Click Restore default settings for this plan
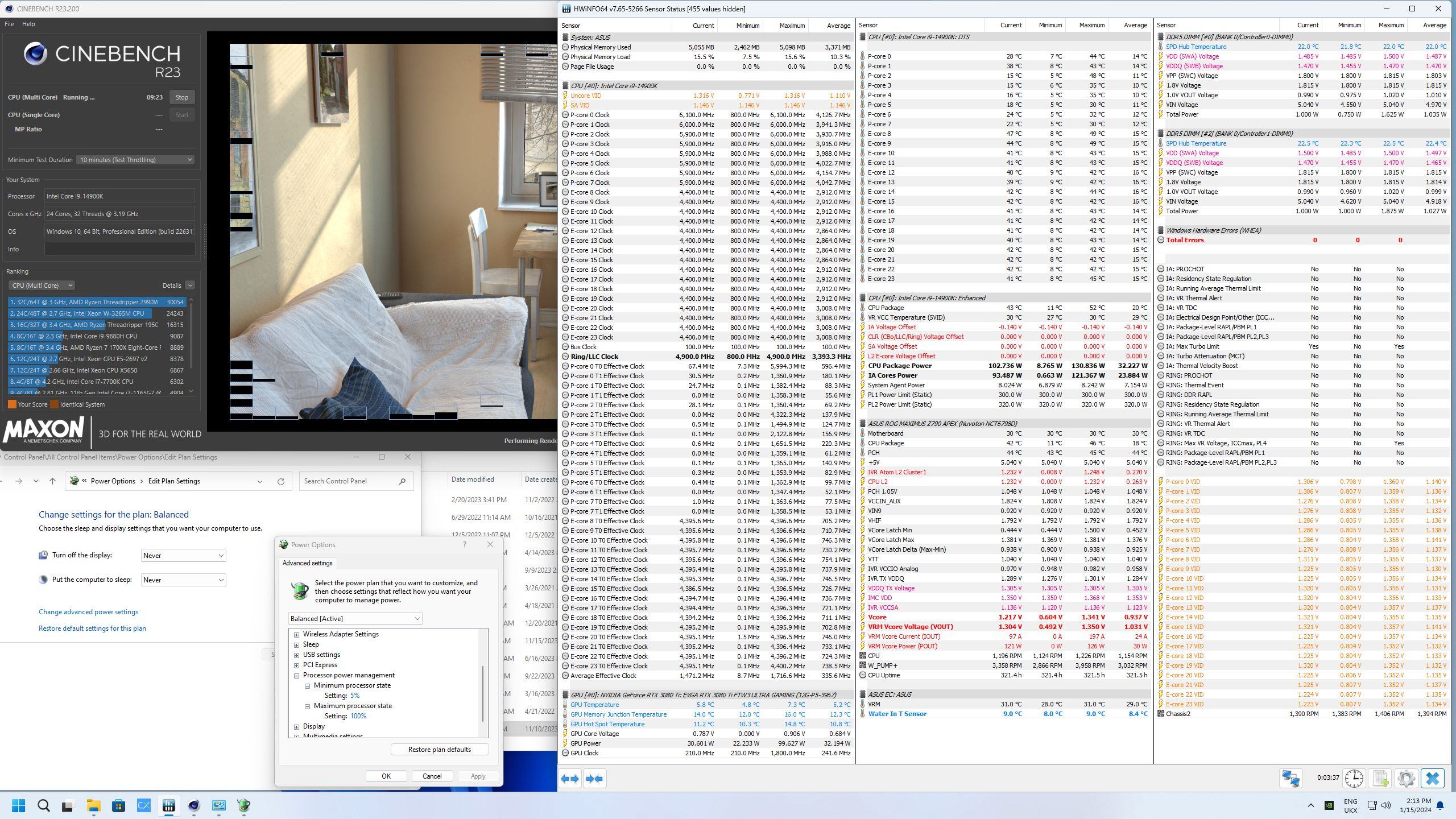The width and height of the screenshot is (1456, 819). click(x=92, y=628)
